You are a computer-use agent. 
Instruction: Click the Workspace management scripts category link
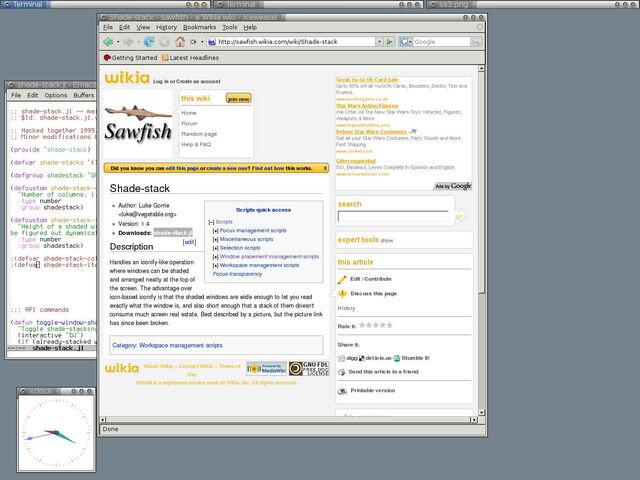pos(180,345)
